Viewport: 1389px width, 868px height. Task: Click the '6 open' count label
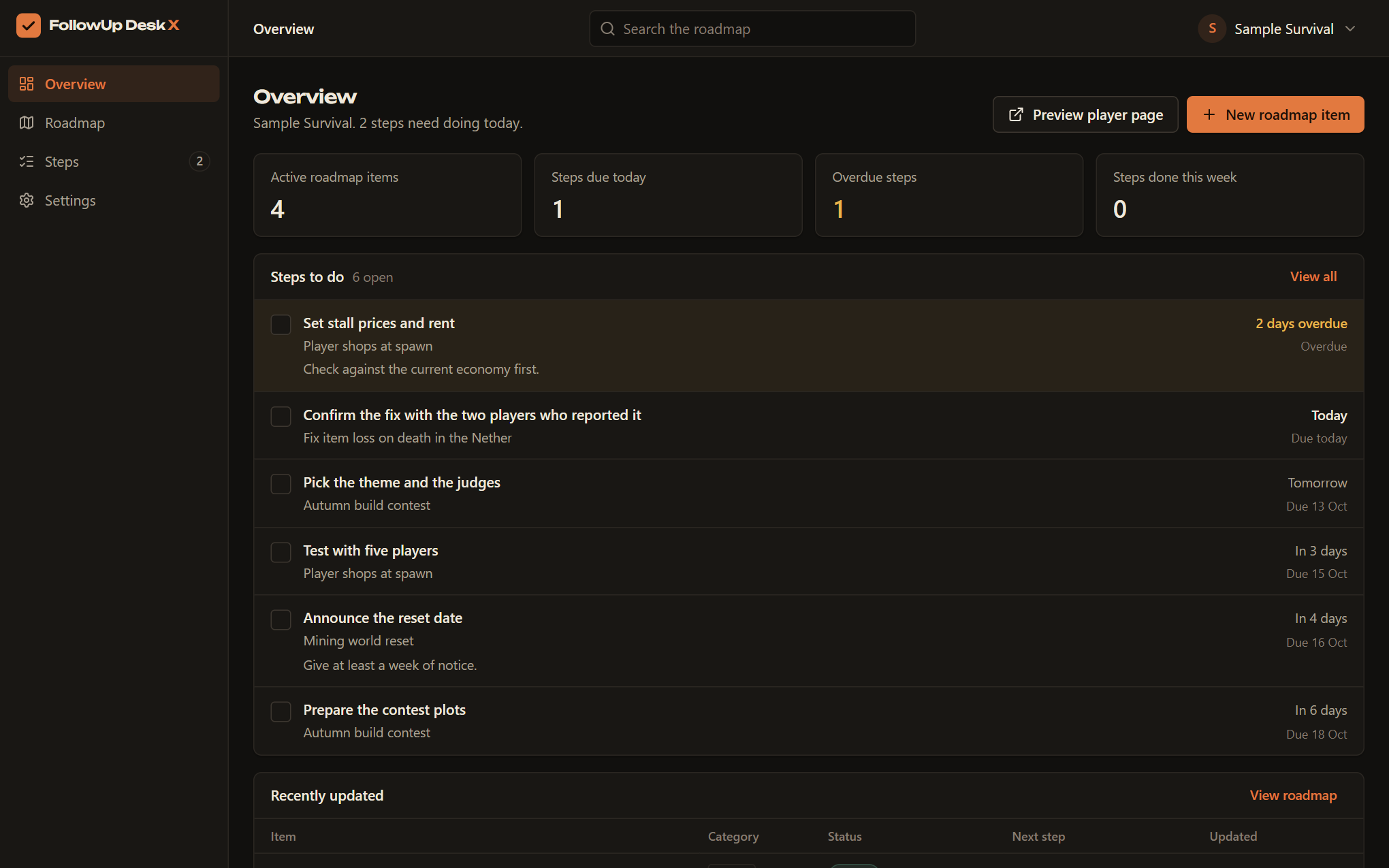[372, 277]
